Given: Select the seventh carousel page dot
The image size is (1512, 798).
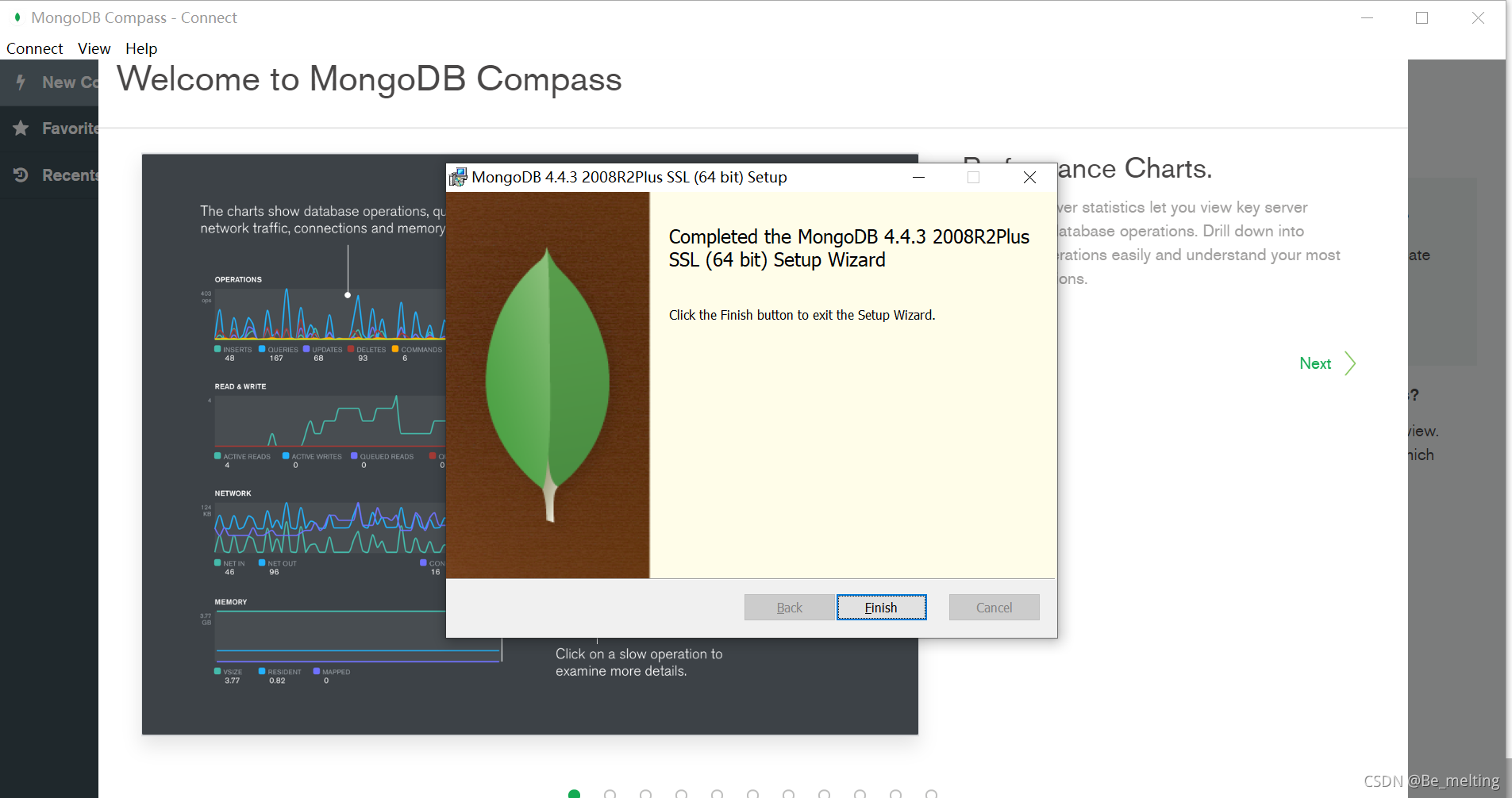Looking at the screenshot, I should click(788, 794).
